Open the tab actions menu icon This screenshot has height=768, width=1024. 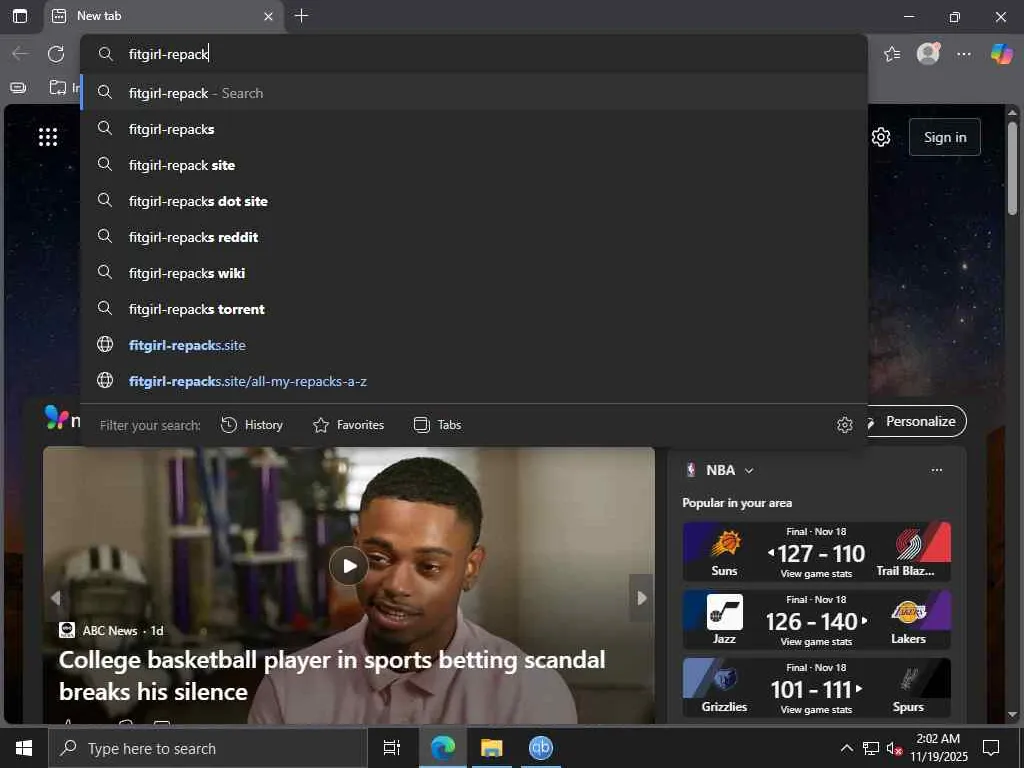tap(20, 16)
